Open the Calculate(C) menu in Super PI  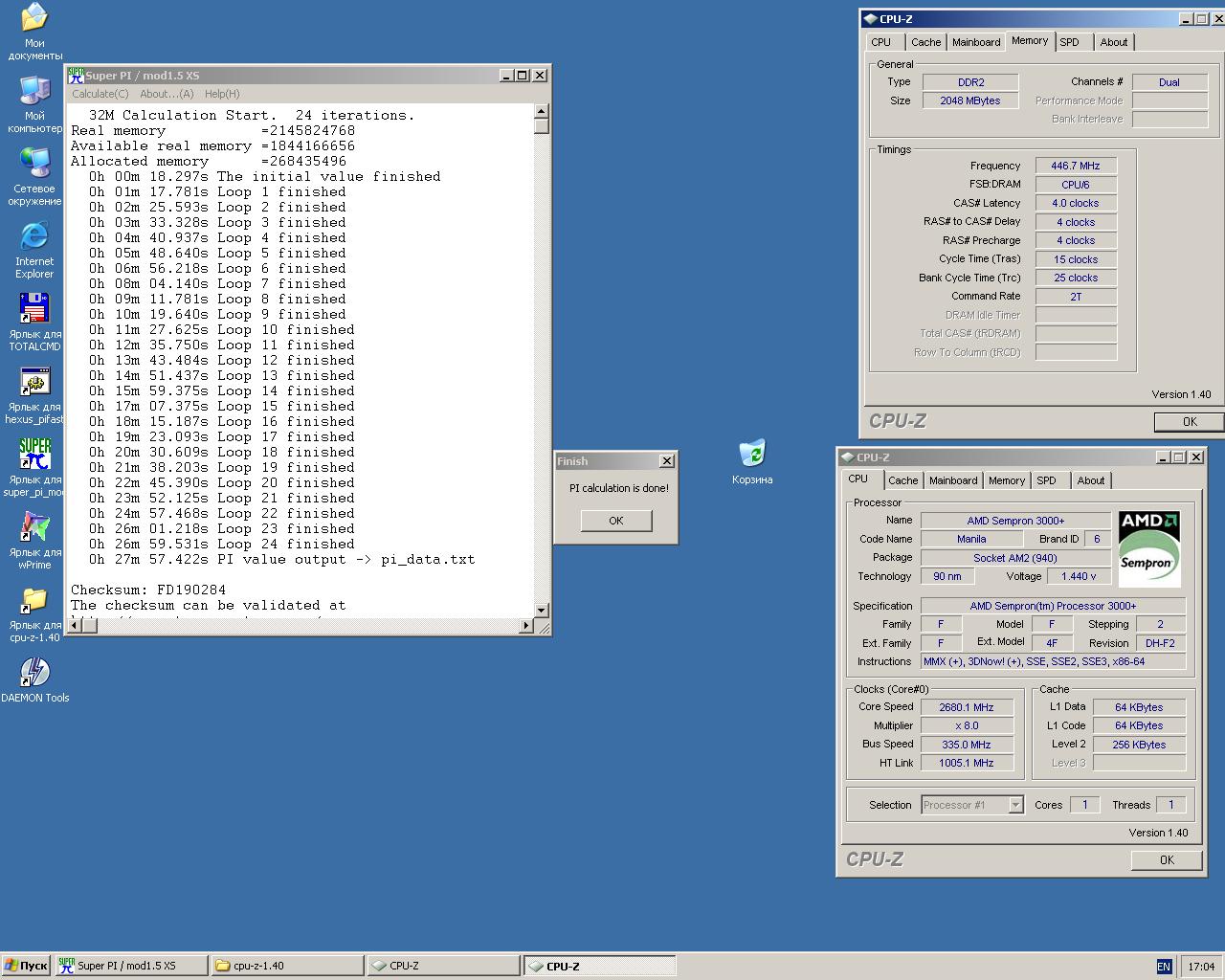pos(100,94)
